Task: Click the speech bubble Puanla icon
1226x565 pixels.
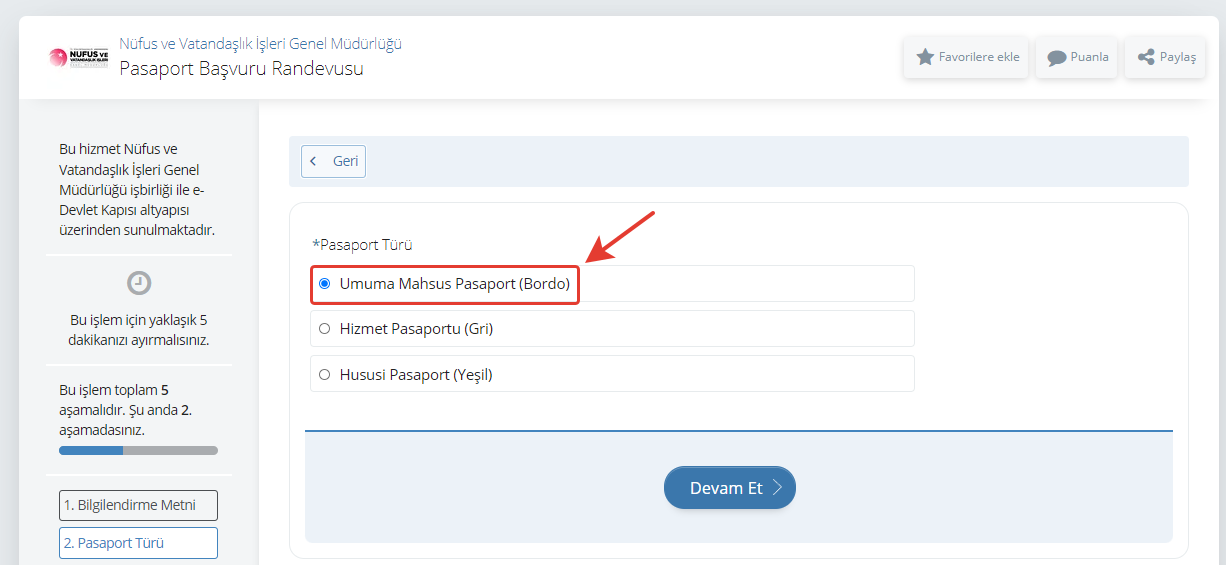Action: [1056, 57]
